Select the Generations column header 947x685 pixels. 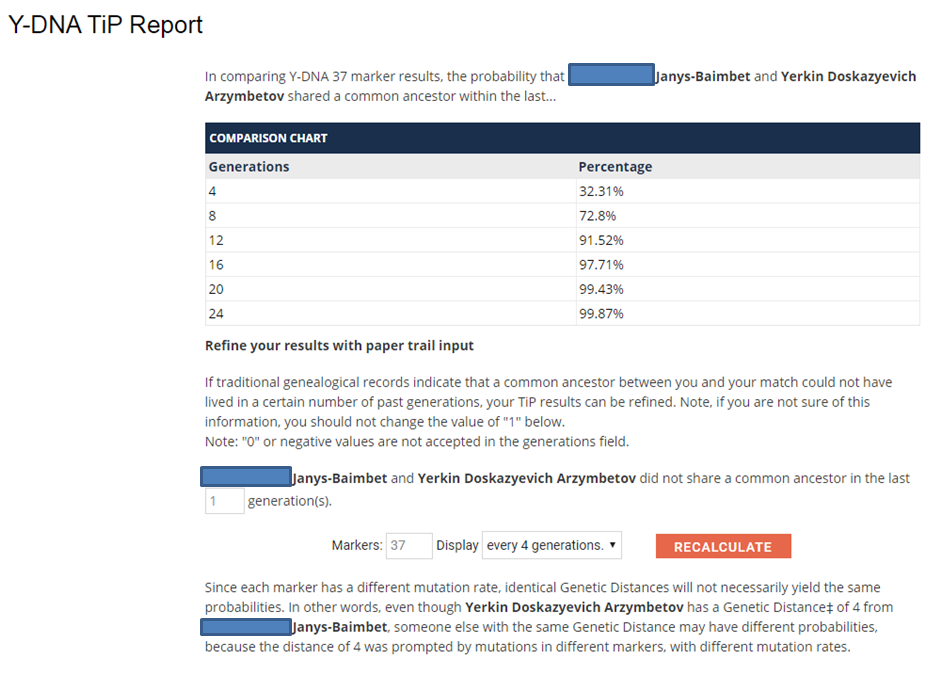[x=249, y=167]
